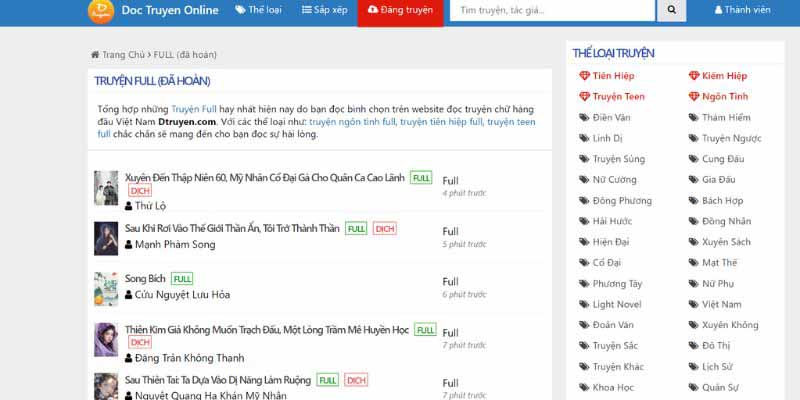Open the Truyện Khác genre
This screenshot has width=800, height=400.
point(618,367)
